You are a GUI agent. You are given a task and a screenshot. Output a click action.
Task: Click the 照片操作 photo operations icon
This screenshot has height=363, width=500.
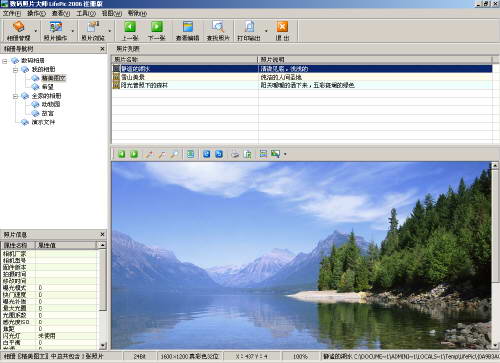coord(56,31)
